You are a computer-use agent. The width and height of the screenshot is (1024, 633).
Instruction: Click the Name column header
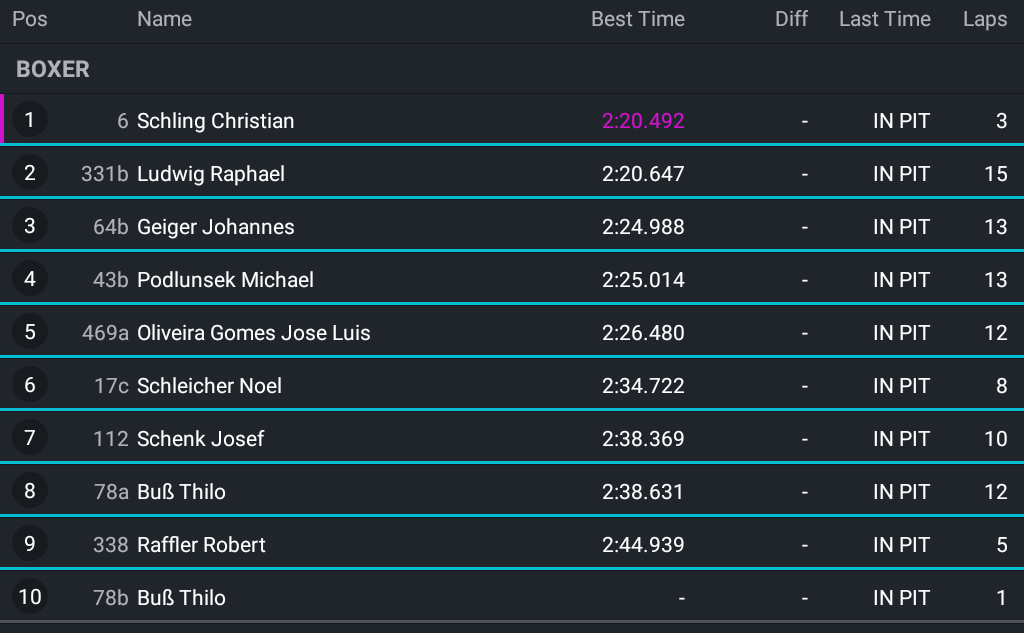click(x=165, y=19)
